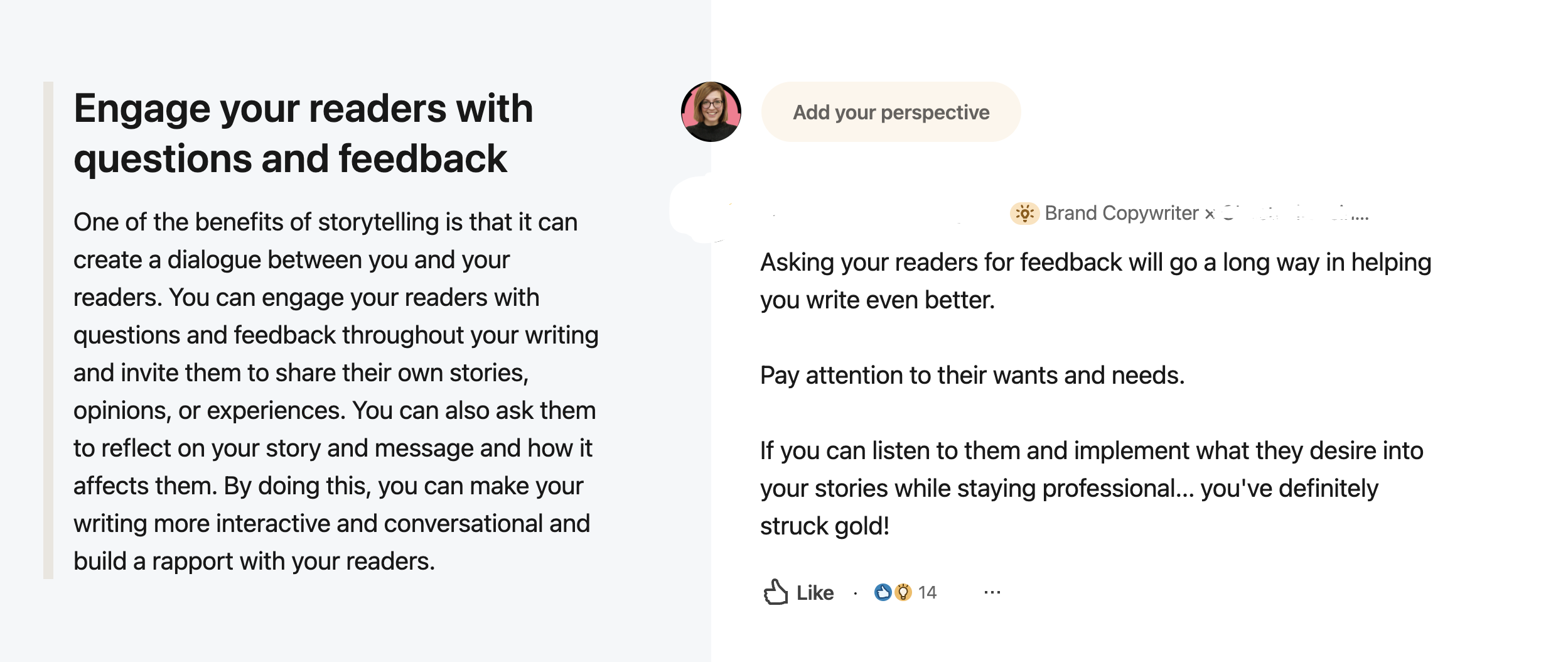
Task: Click the sentence starting One of the benefits
Action: click(x=325, y=222)
